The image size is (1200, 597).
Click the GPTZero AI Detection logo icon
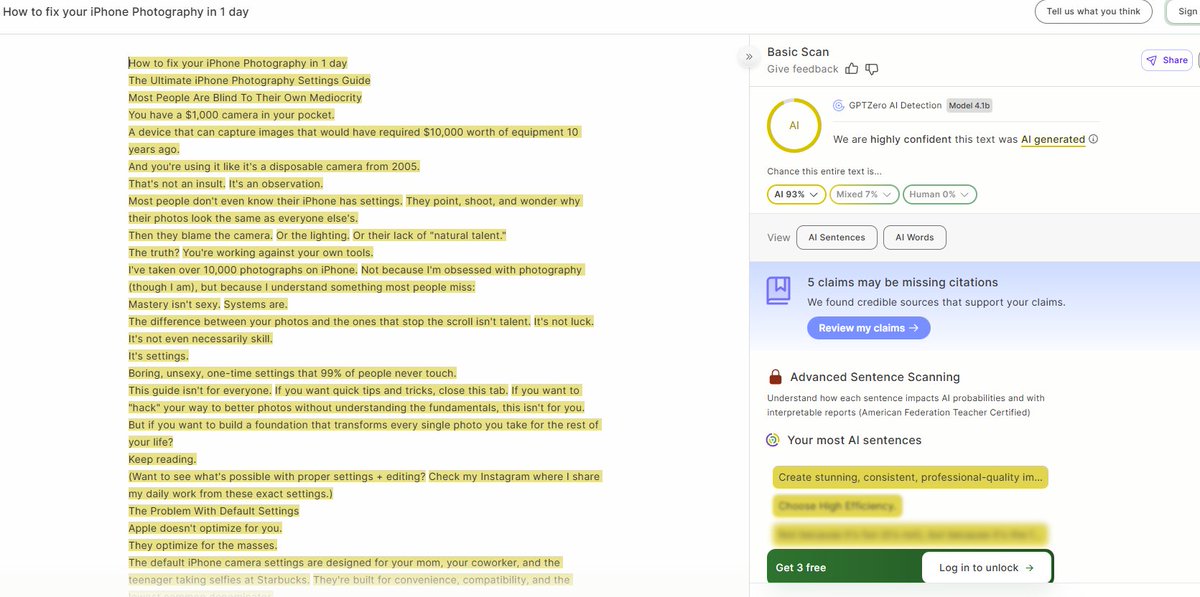(839, 105)
